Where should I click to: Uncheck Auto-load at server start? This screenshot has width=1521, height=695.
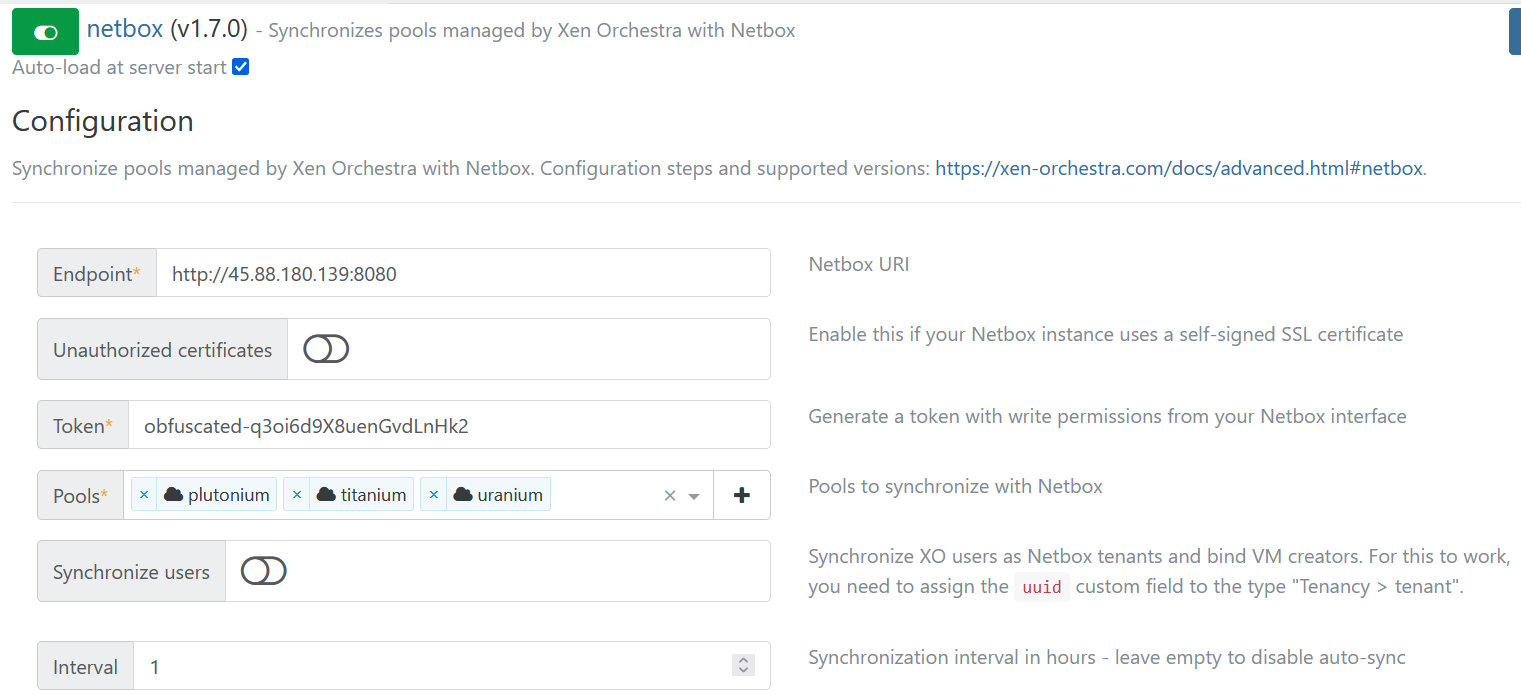240,67
